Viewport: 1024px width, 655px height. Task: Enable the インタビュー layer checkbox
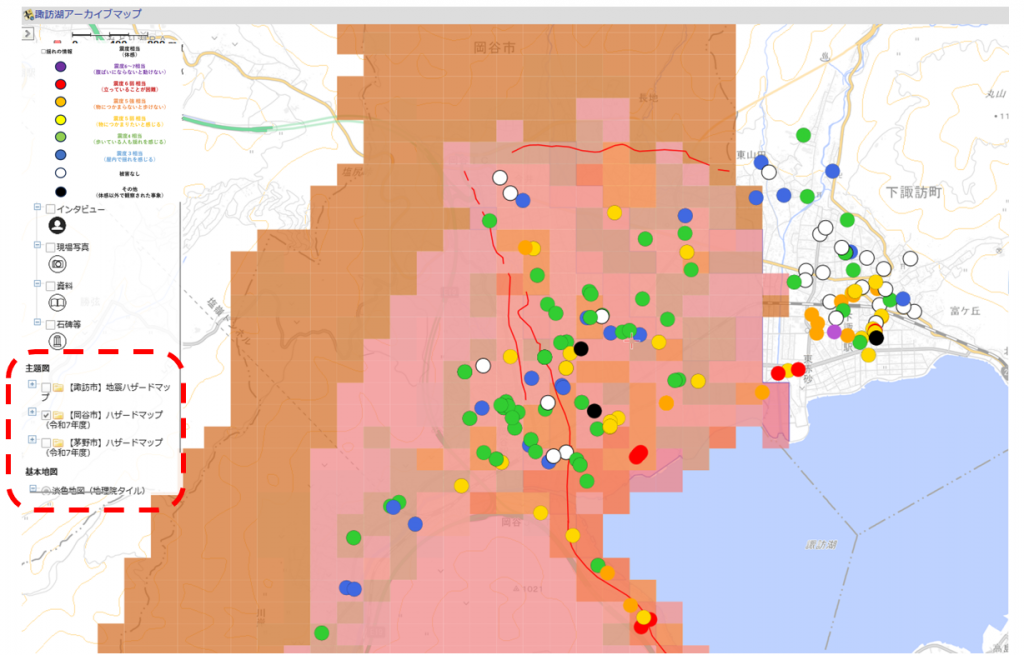click(x=50, y=207)
